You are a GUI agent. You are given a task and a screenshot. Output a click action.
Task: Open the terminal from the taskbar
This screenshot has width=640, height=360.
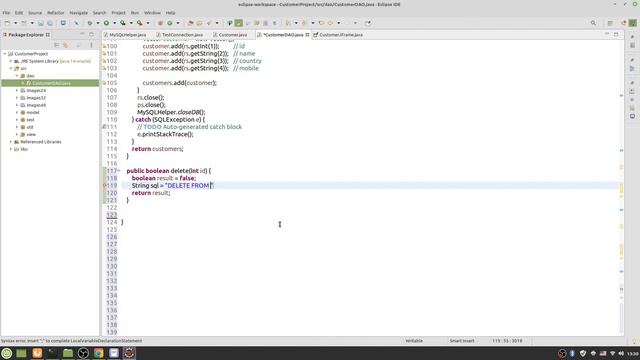click(52, 353)
